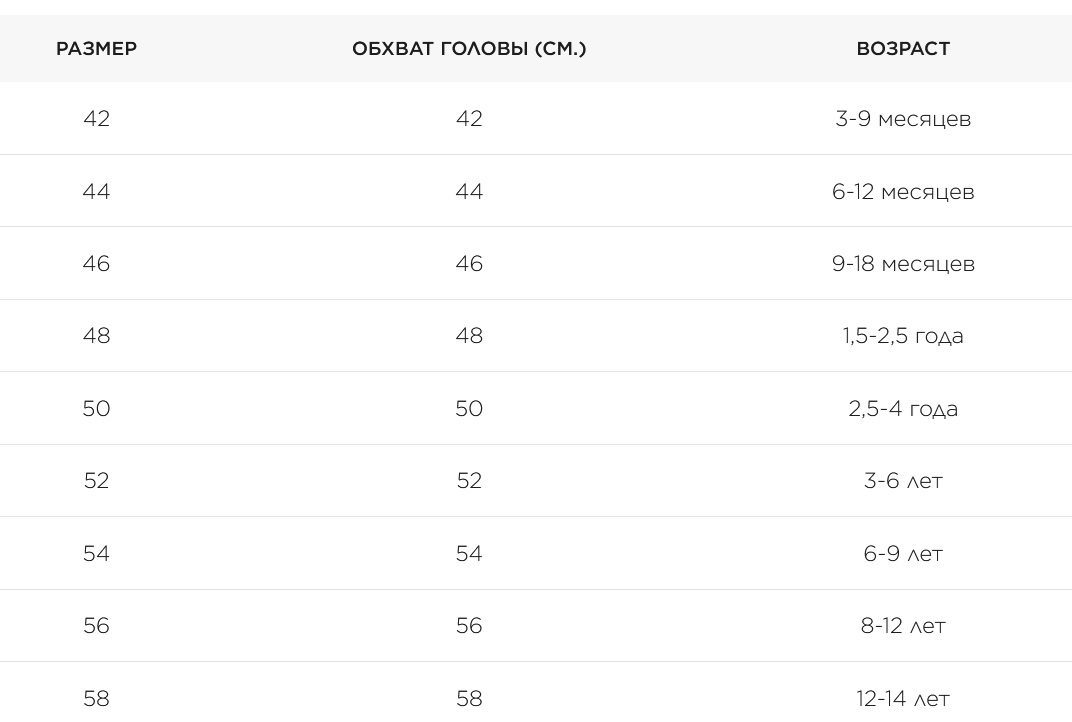The width and height of the screenshot is (1072, 722).
Task: Select the "2,5-4 года" age cell
Action: coord(903,408)
